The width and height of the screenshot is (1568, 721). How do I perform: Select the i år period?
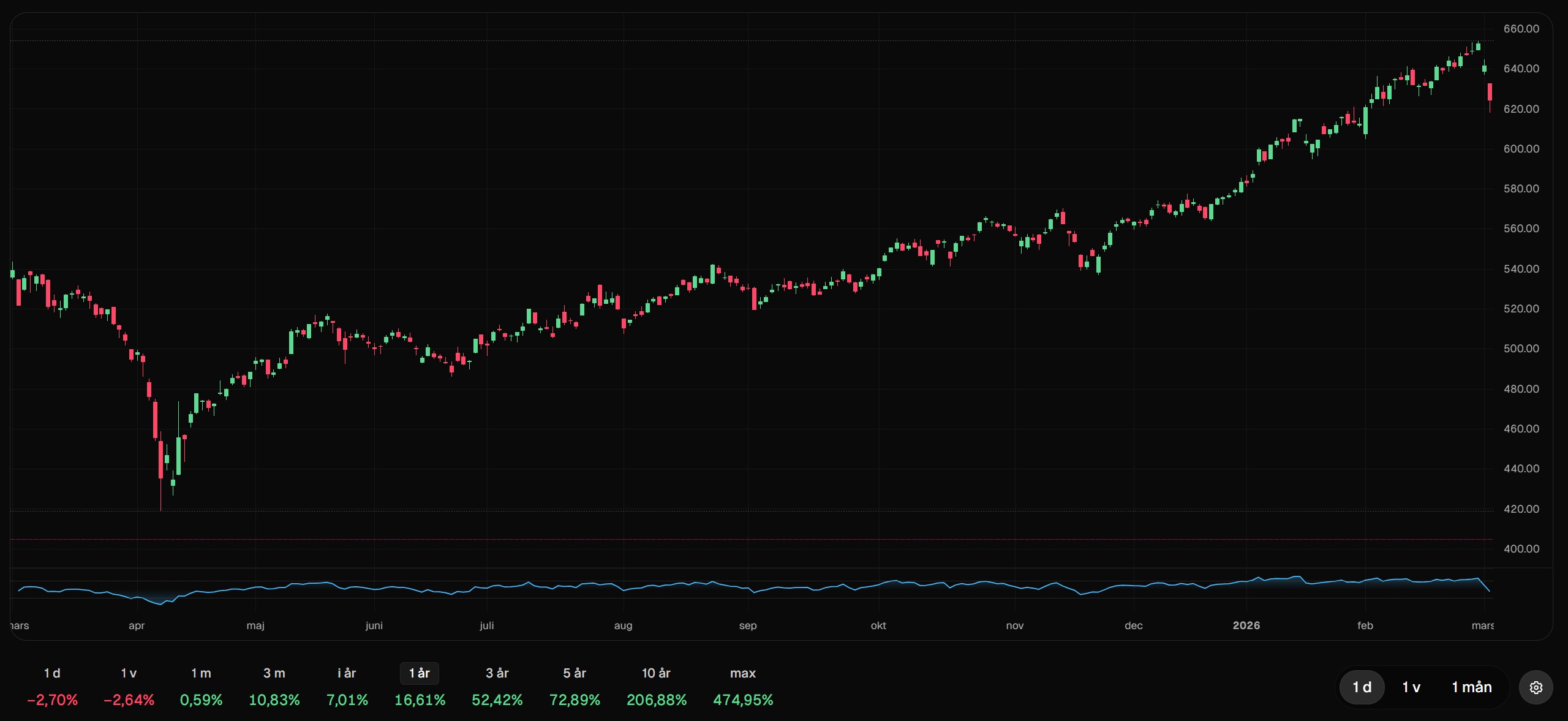(347, 673)
